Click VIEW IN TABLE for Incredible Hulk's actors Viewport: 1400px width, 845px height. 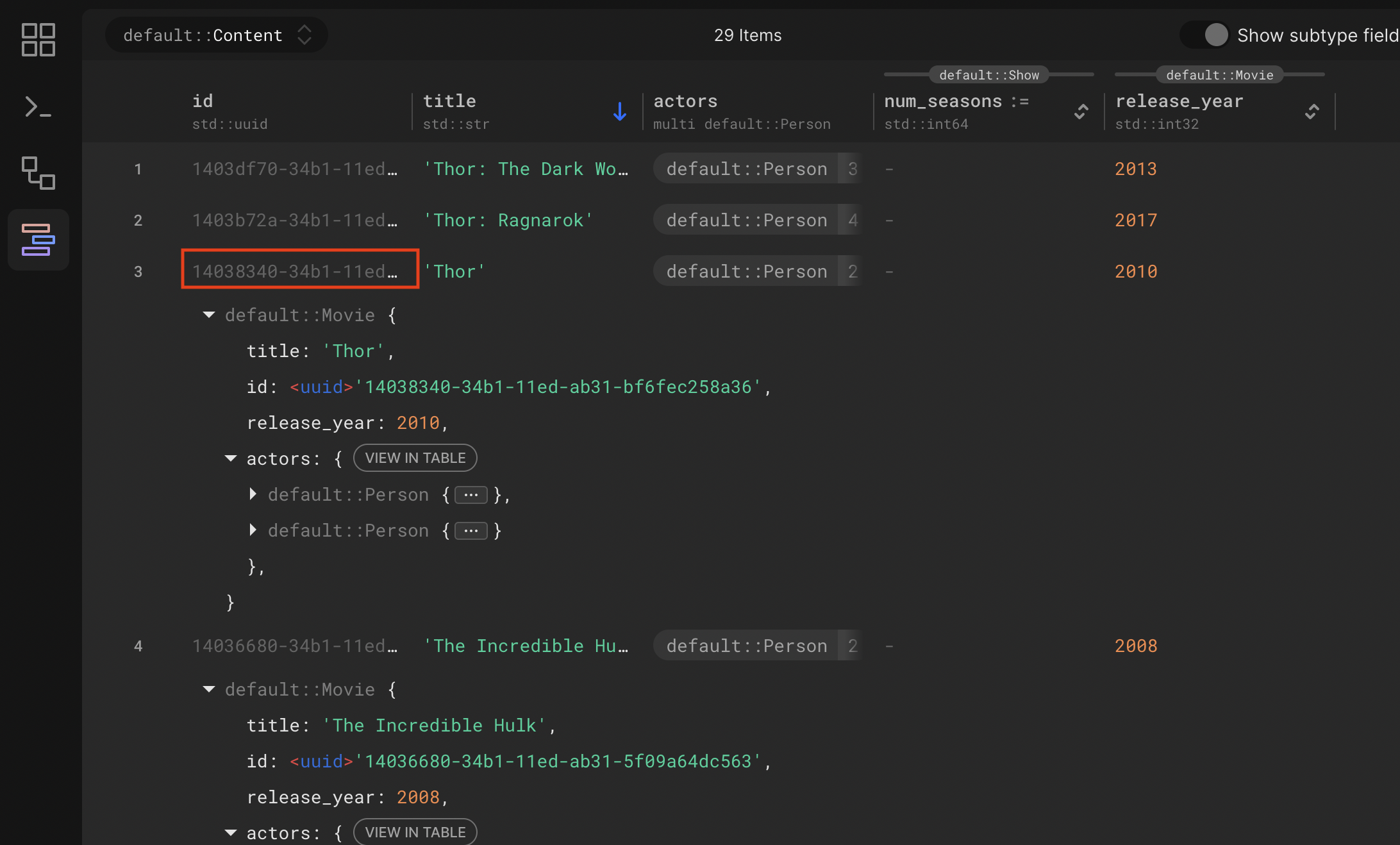415,832
